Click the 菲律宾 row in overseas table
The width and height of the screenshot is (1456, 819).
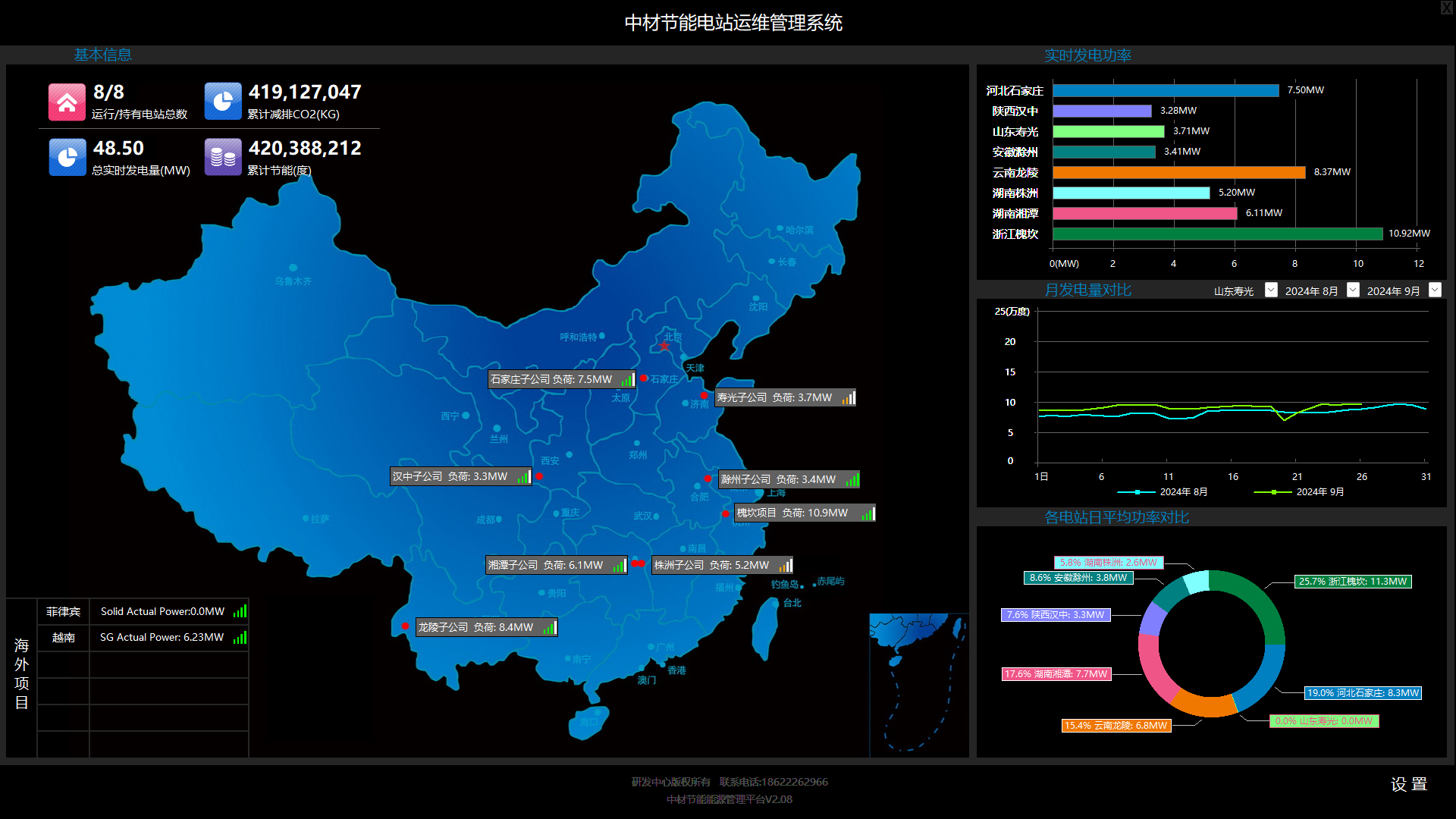pyautogui.click(x=143, y=611)
